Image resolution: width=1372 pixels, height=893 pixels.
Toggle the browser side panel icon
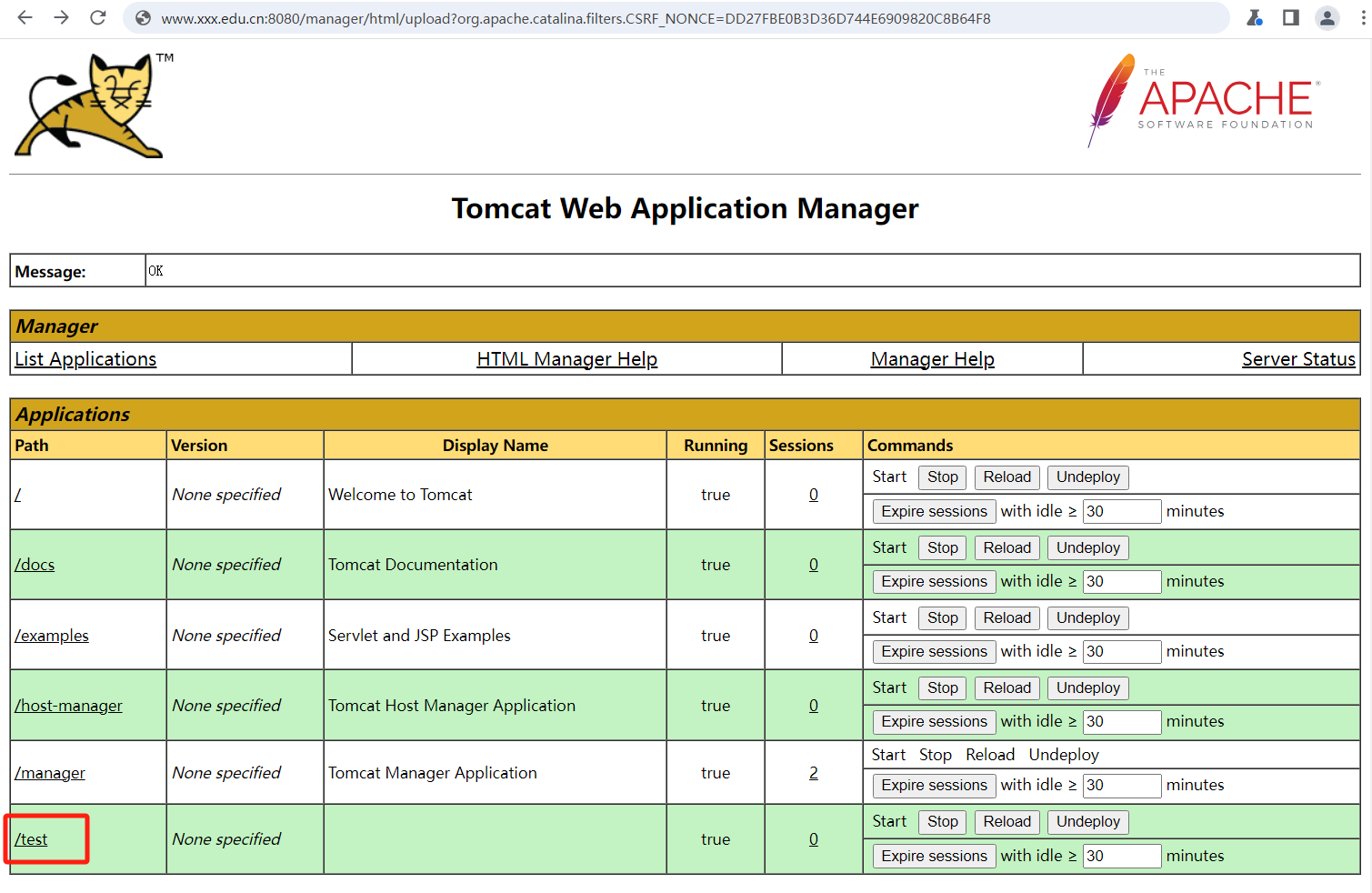click(x=1290, y=17)
